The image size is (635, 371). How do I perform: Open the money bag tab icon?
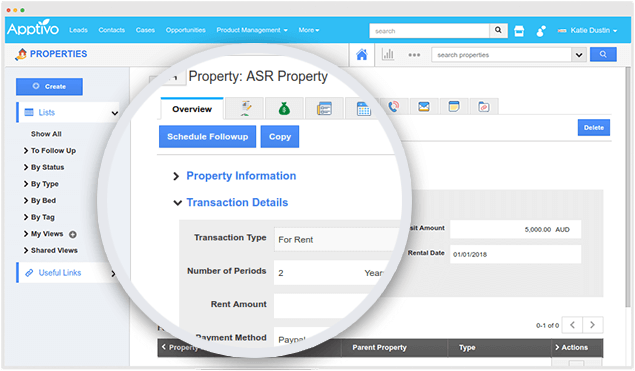click(284, 108)
